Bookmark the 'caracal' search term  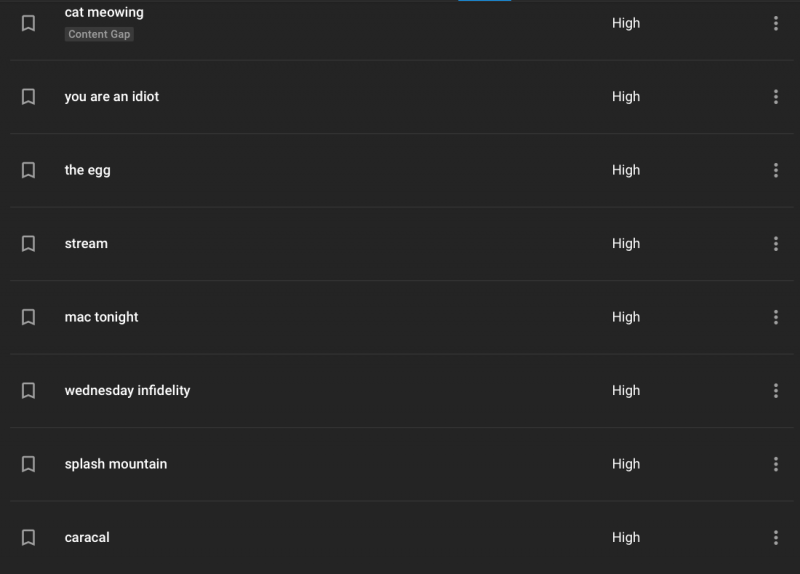[28, 538]
